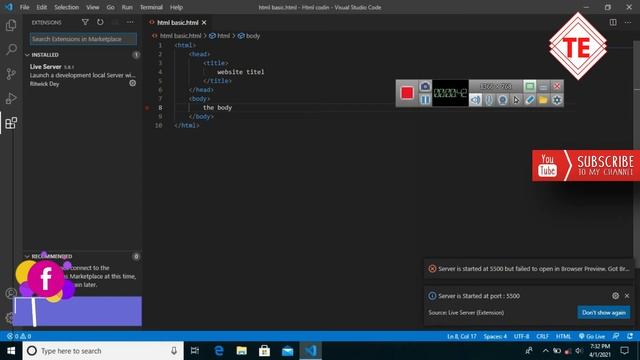
Task: Collapse the RECOMMENDED section chevron
Action: pyautogui.click(x=27, y=256)
